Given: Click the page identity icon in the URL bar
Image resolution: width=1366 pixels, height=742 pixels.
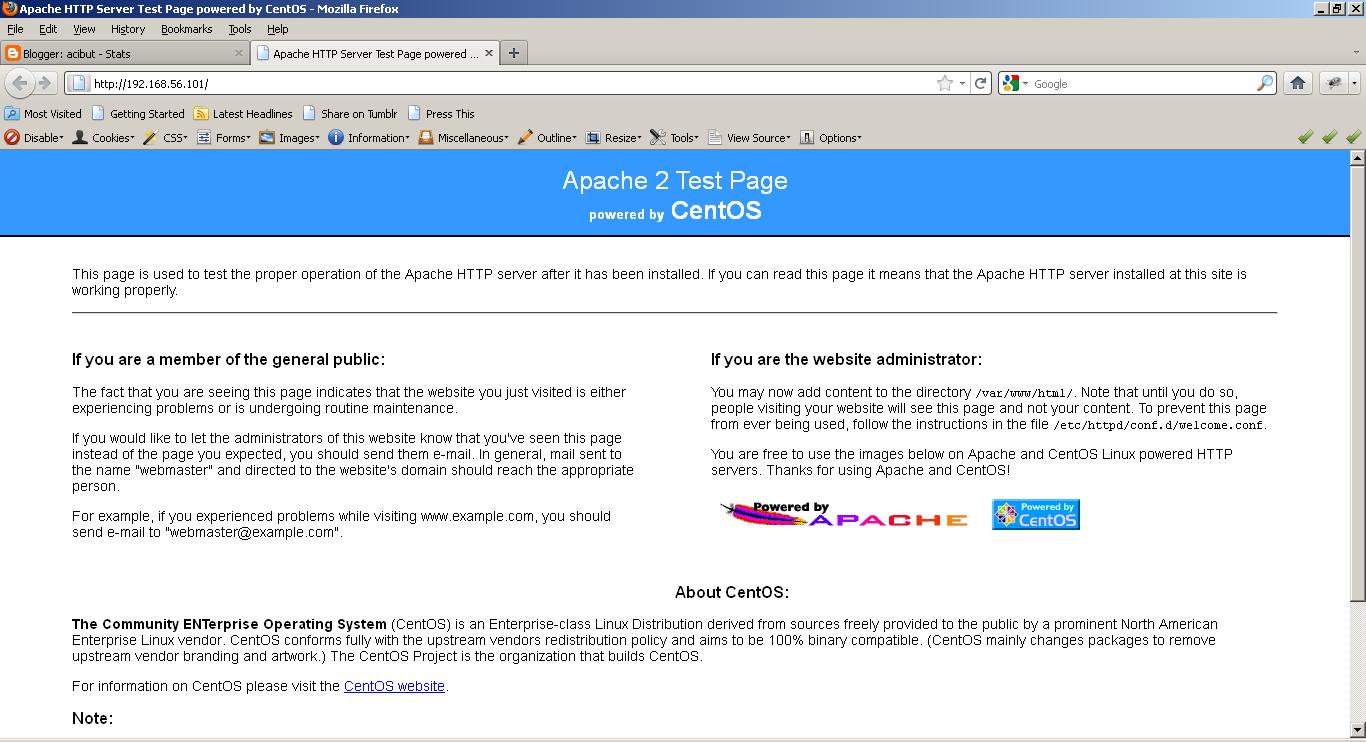Looking at the screenshot, I should tap(79, 84).
